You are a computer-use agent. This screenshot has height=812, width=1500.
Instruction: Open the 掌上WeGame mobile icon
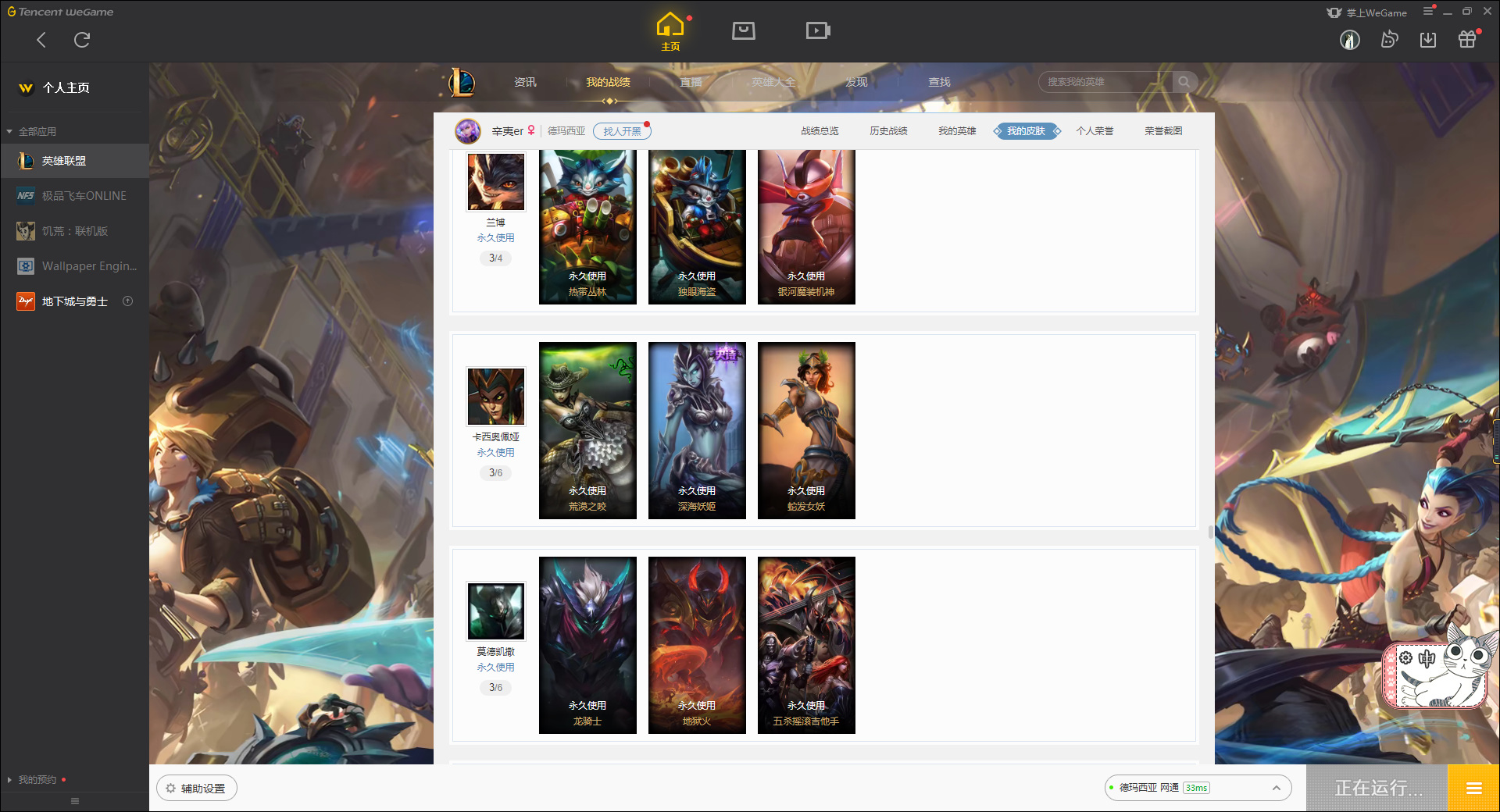click(1367, 12)
